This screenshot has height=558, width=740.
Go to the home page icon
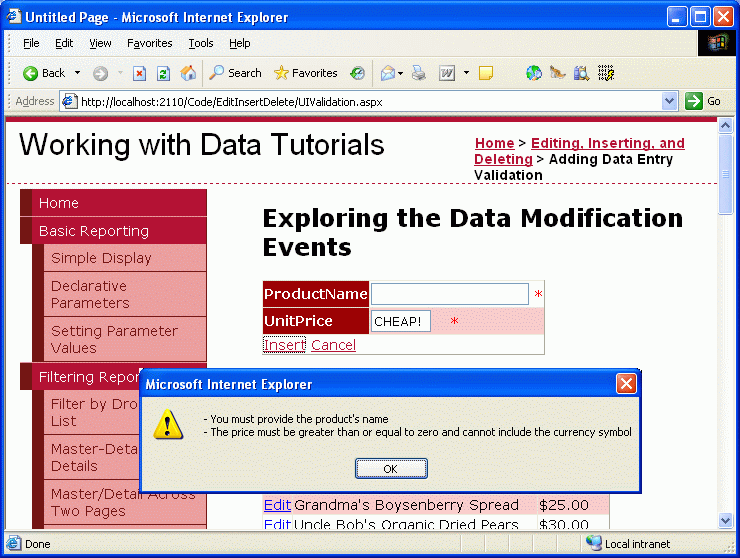[188, 73]
